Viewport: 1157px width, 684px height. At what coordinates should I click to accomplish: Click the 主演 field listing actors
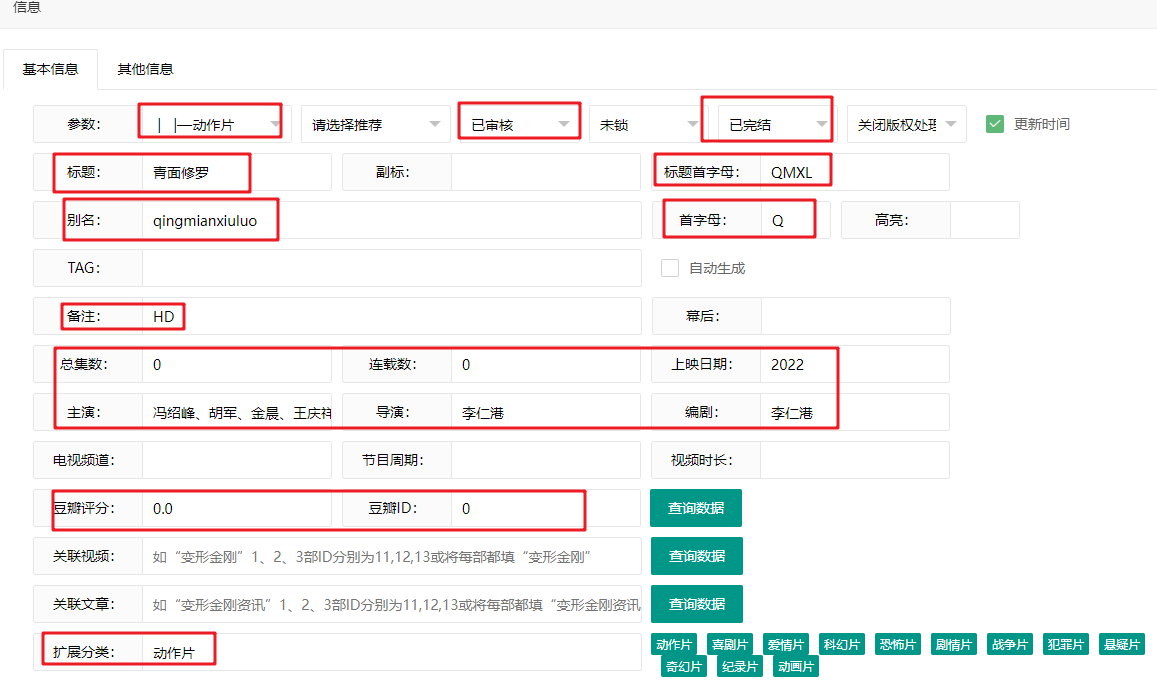click(x=236, y=412)
